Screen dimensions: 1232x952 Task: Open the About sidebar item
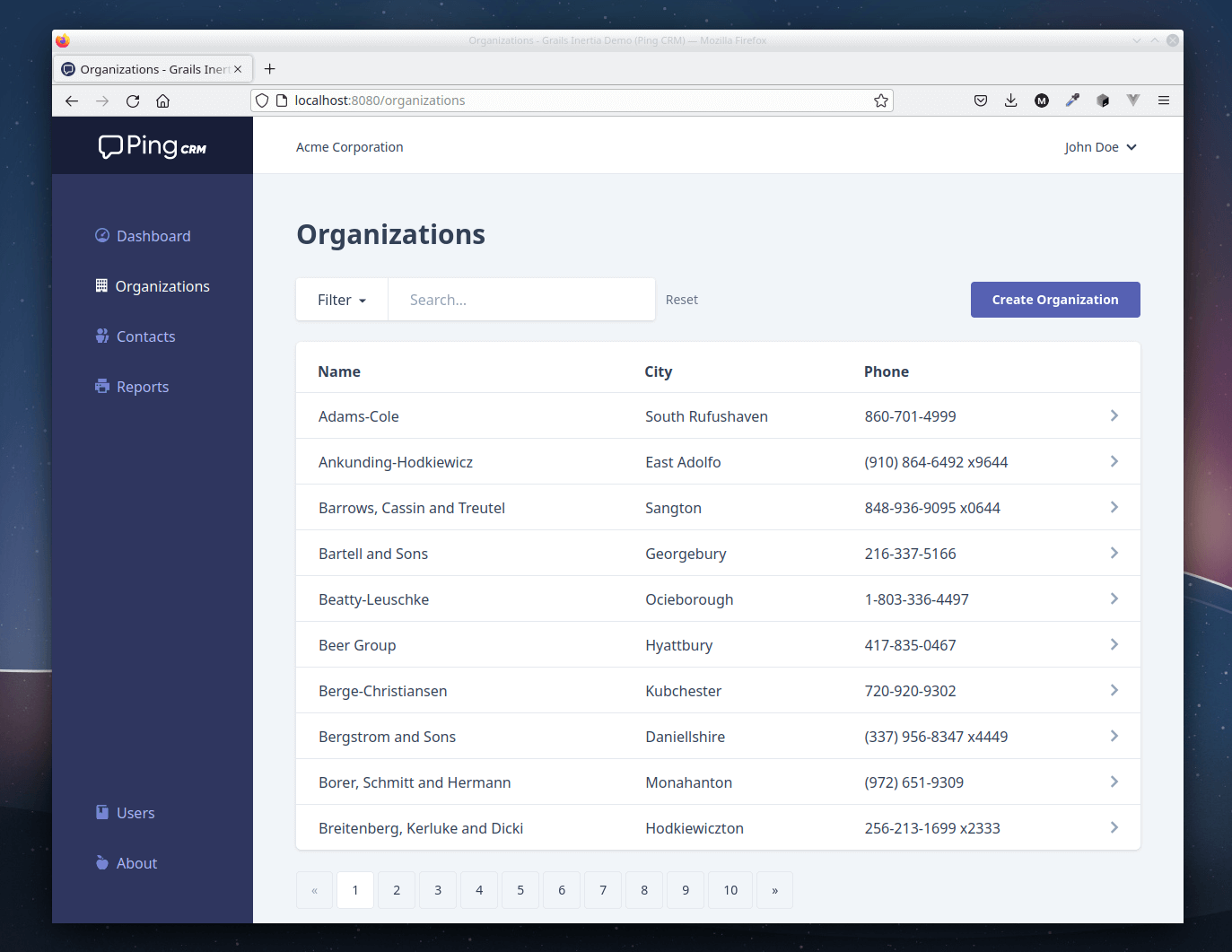pos(127,863)
